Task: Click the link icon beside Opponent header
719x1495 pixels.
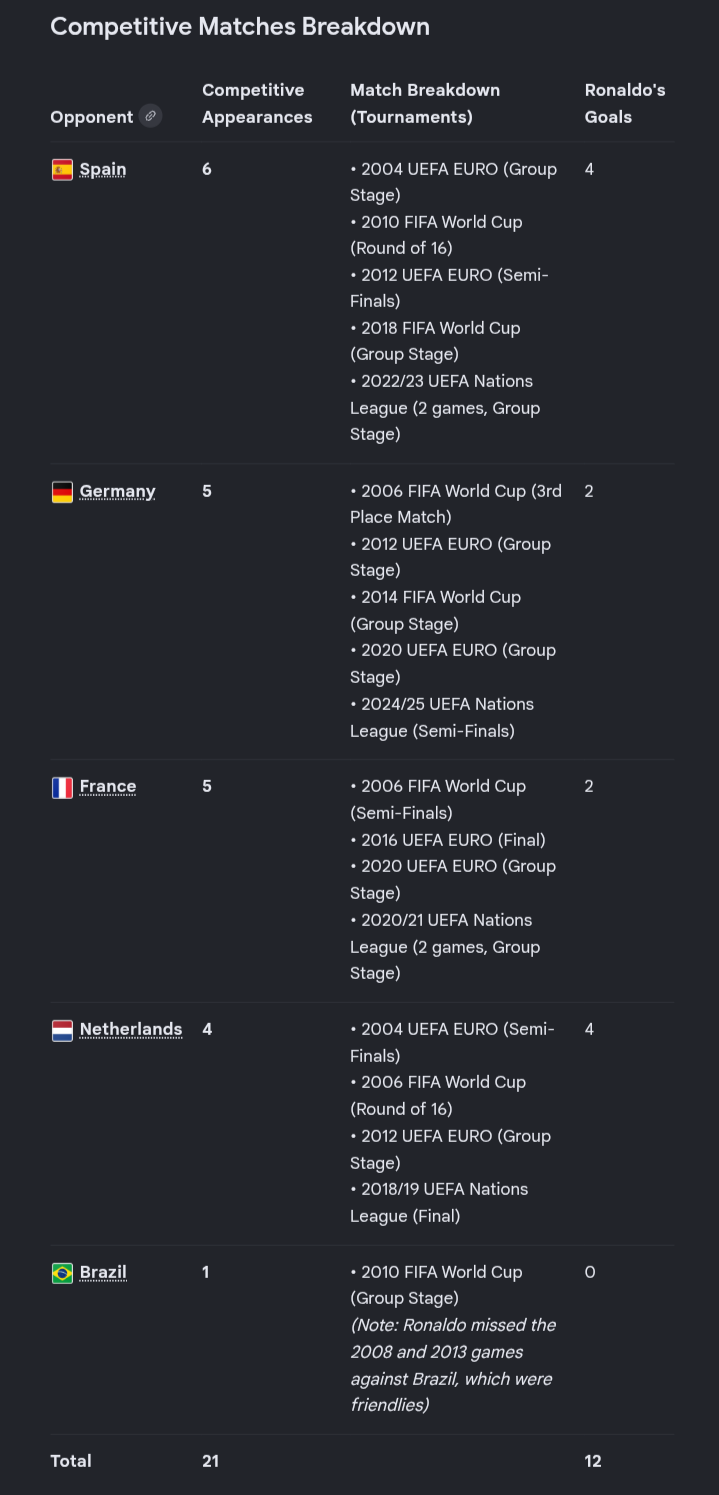Action: [x=150, y=116]
